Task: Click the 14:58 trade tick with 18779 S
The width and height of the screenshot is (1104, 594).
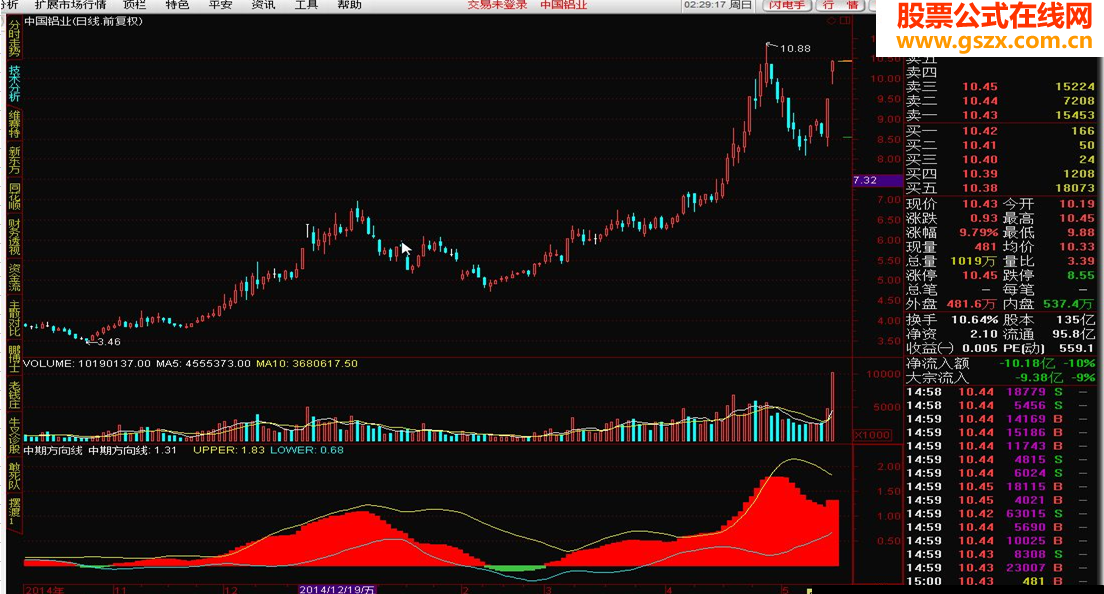Action: point(1000,392)
